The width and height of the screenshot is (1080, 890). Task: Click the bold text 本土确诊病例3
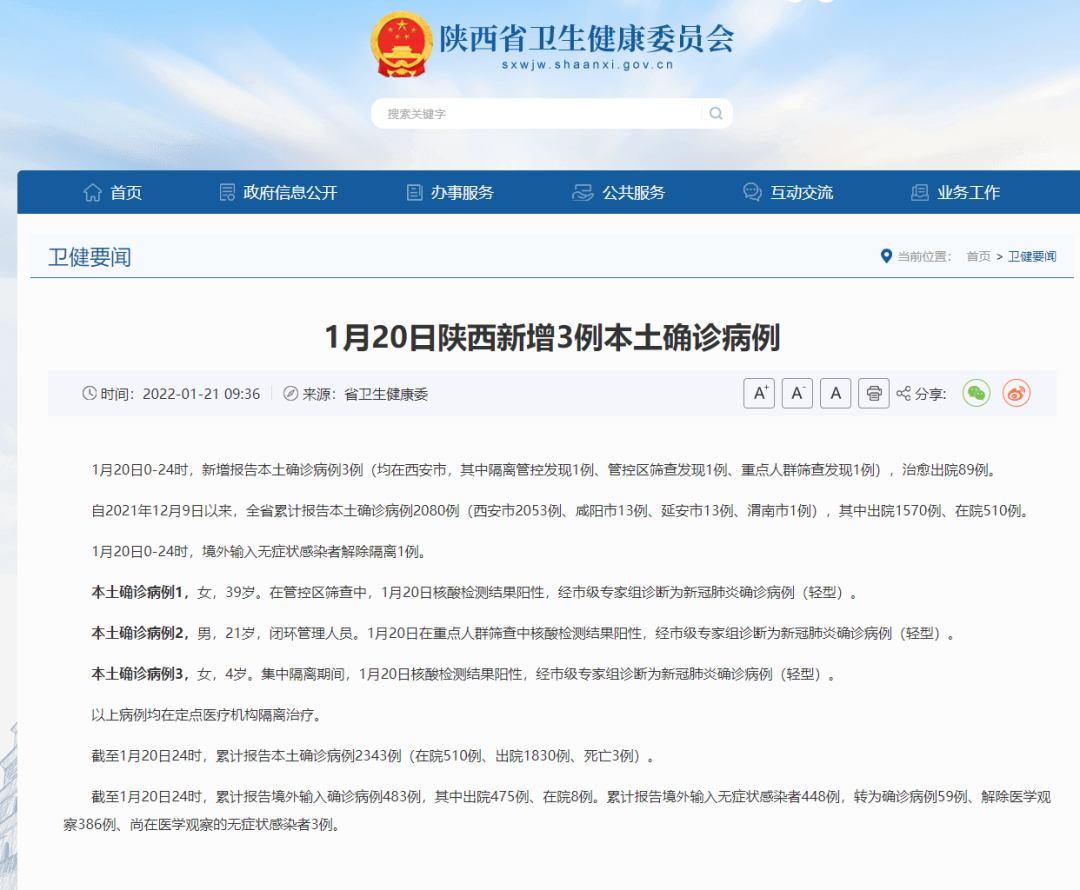137,674
